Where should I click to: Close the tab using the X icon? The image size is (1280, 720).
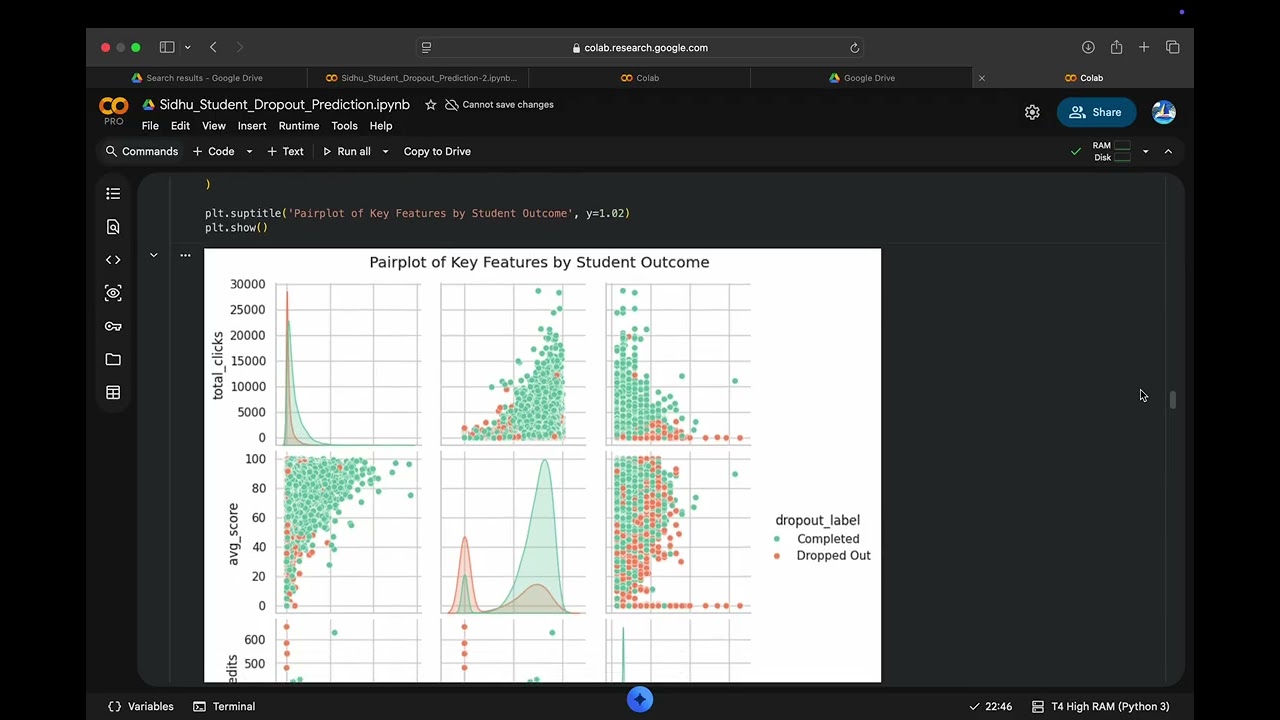pyautogui.click(x=981, y=78)
